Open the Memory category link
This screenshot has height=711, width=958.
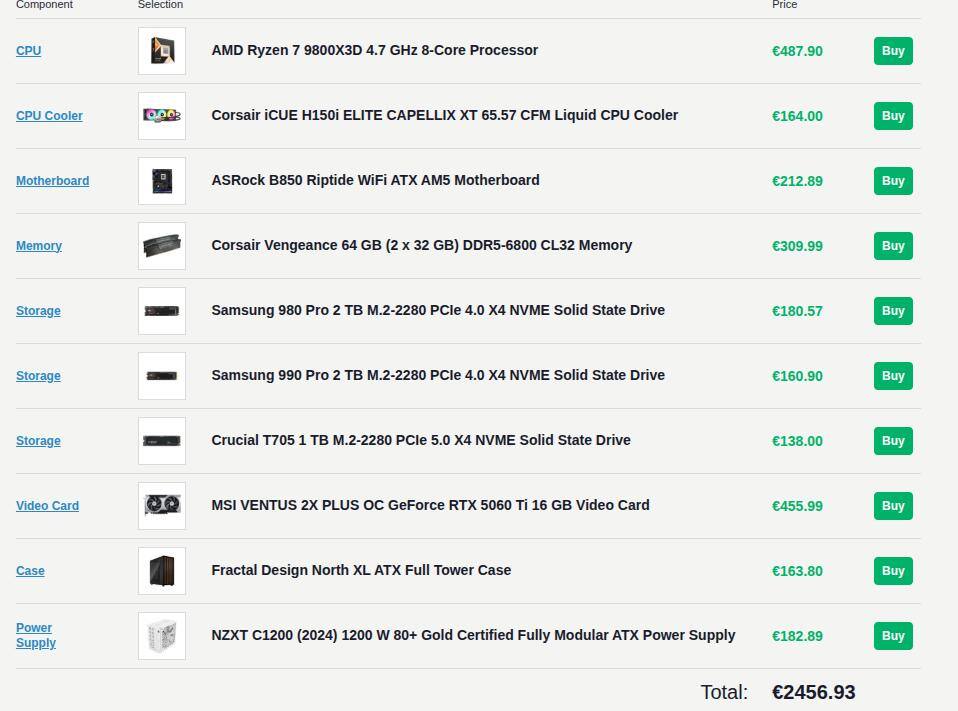point(39,246)
